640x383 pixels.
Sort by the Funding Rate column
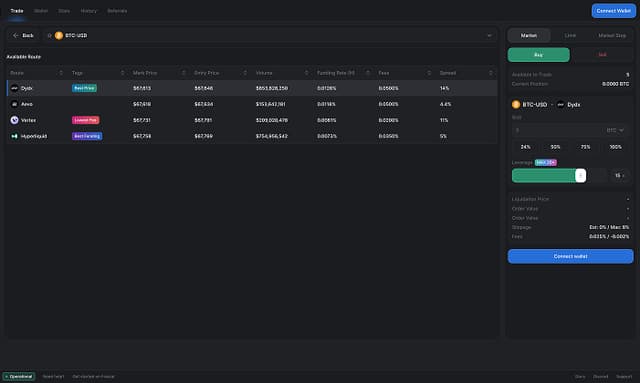(368, 73)
